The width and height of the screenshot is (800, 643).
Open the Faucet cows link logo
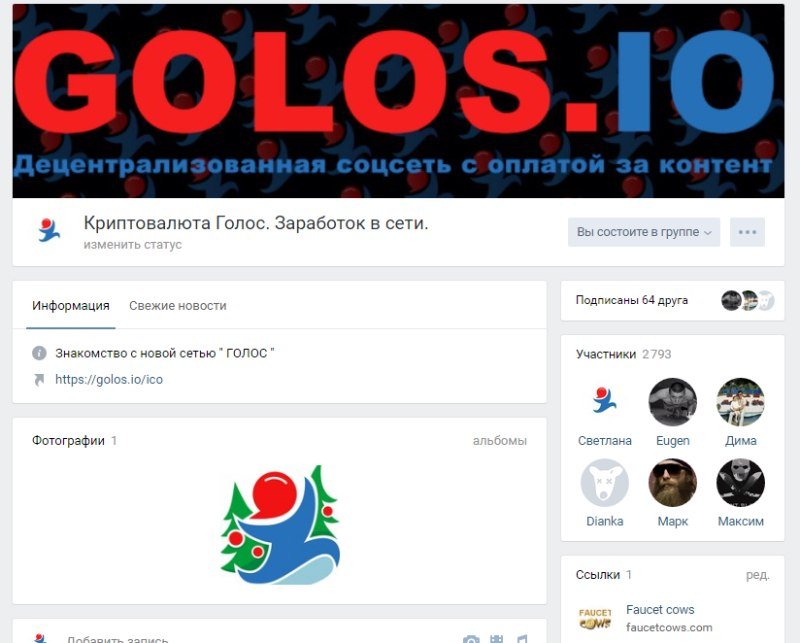595,619
